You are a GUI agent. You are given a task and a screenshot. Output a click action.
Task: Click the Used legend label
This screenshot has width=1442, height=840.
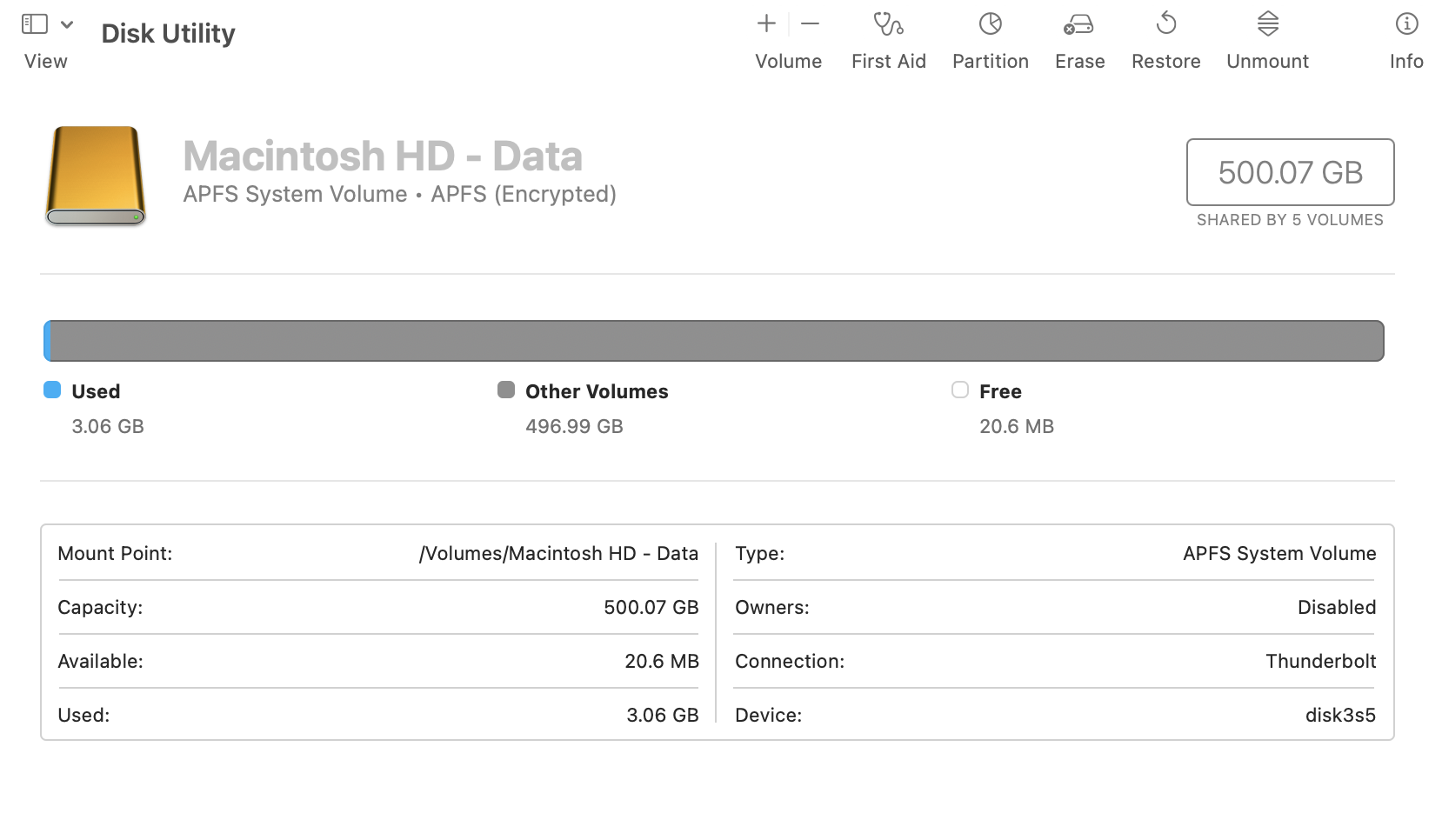[96, 392]
